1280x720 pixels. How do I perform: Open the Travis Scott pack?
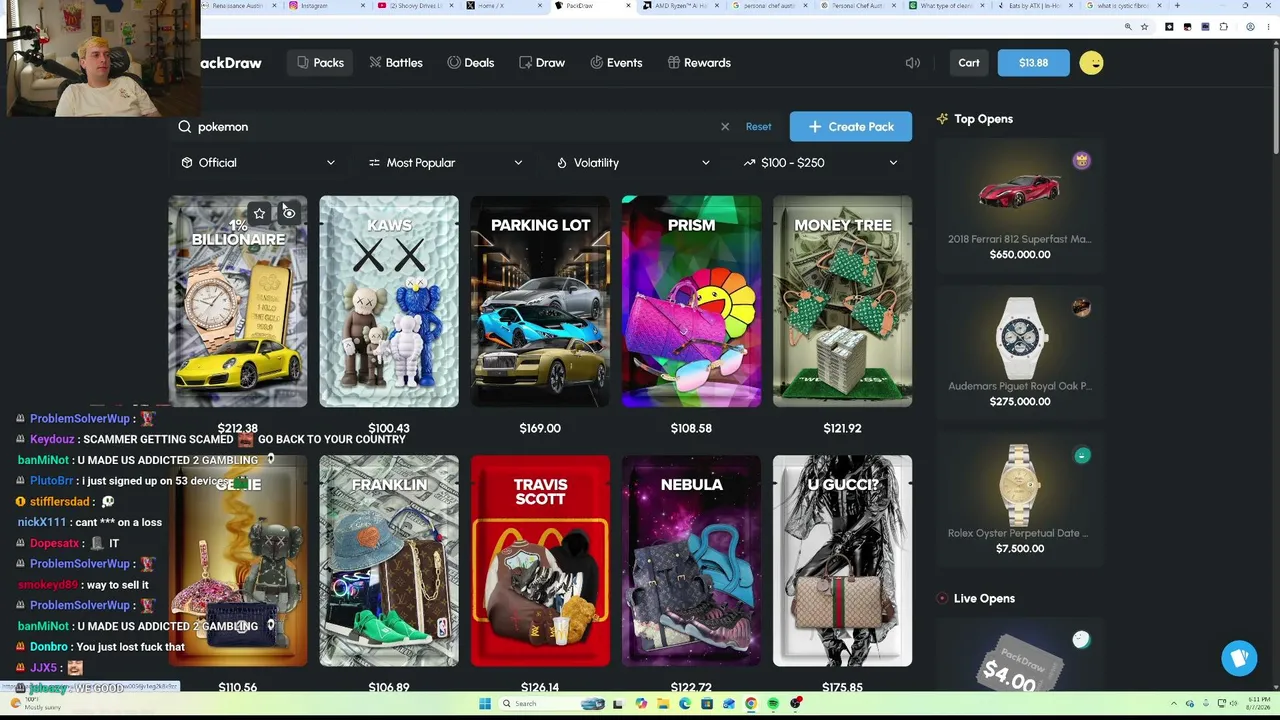pyautogui.click(x=540, y=561)
